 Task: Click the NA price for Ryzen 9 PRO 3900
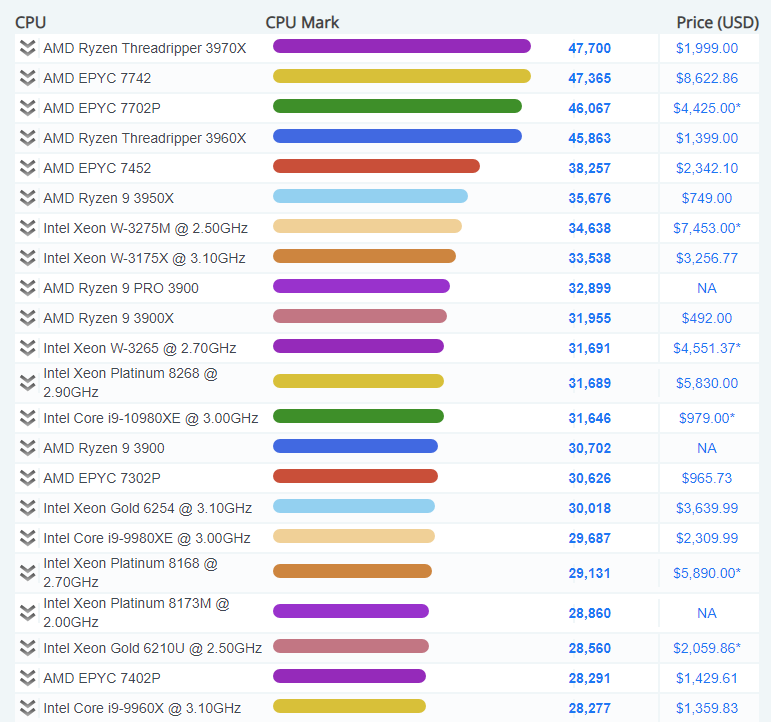[707, 288]
